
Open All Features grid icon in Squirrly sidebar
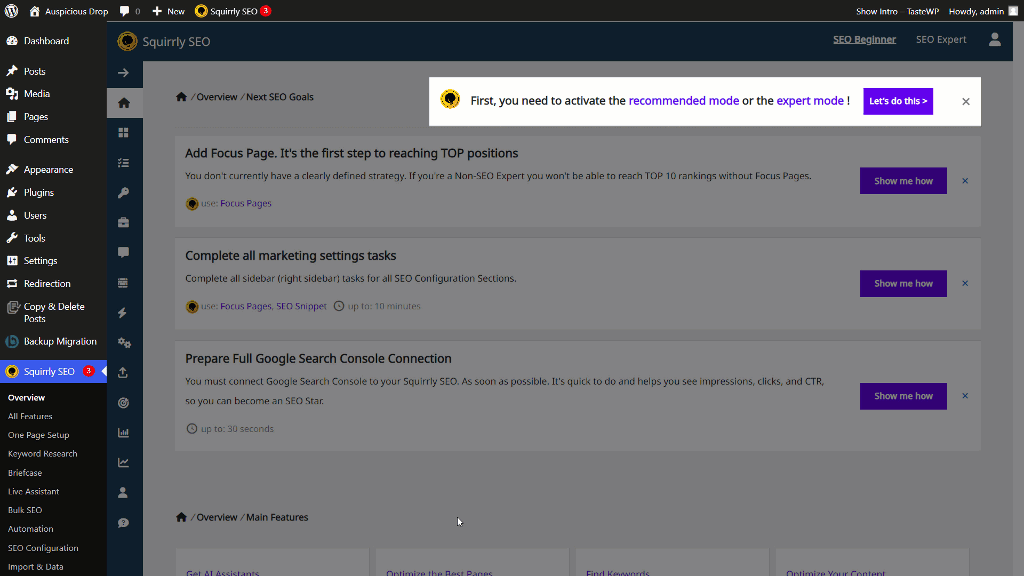pos(123,133)
